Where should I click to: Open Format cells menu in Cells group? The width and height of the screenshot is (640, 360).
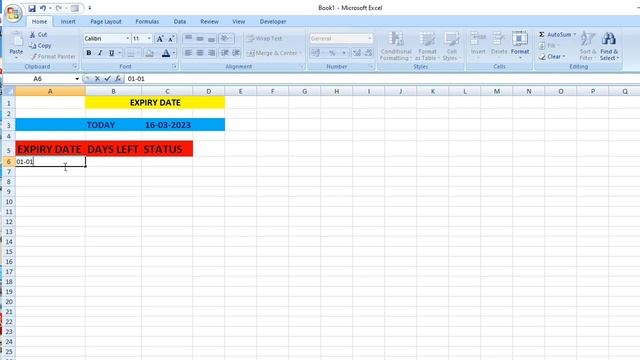point(520,45)
